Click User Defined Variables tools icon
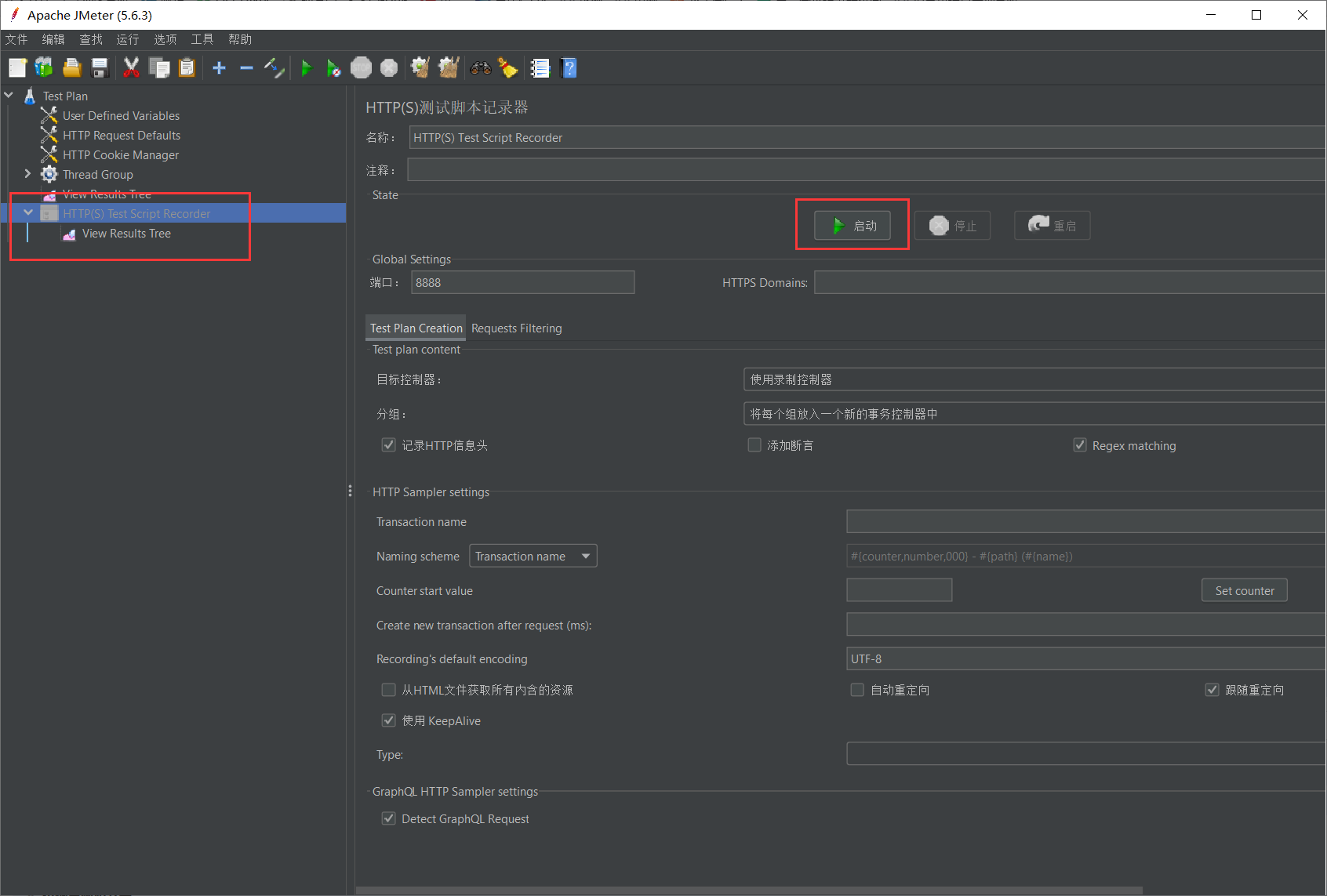 click(49, 115)
